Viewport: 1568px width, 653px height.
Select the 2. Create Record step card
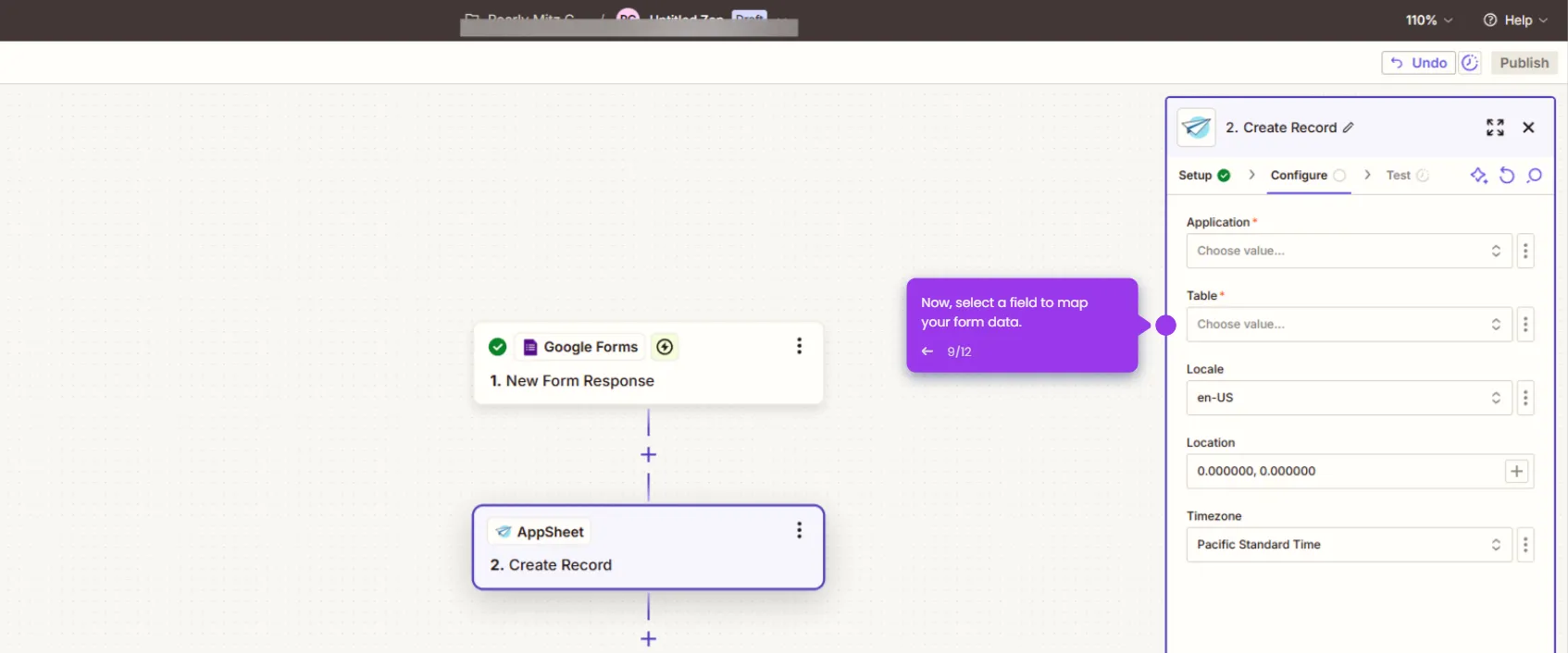[648, 547]
